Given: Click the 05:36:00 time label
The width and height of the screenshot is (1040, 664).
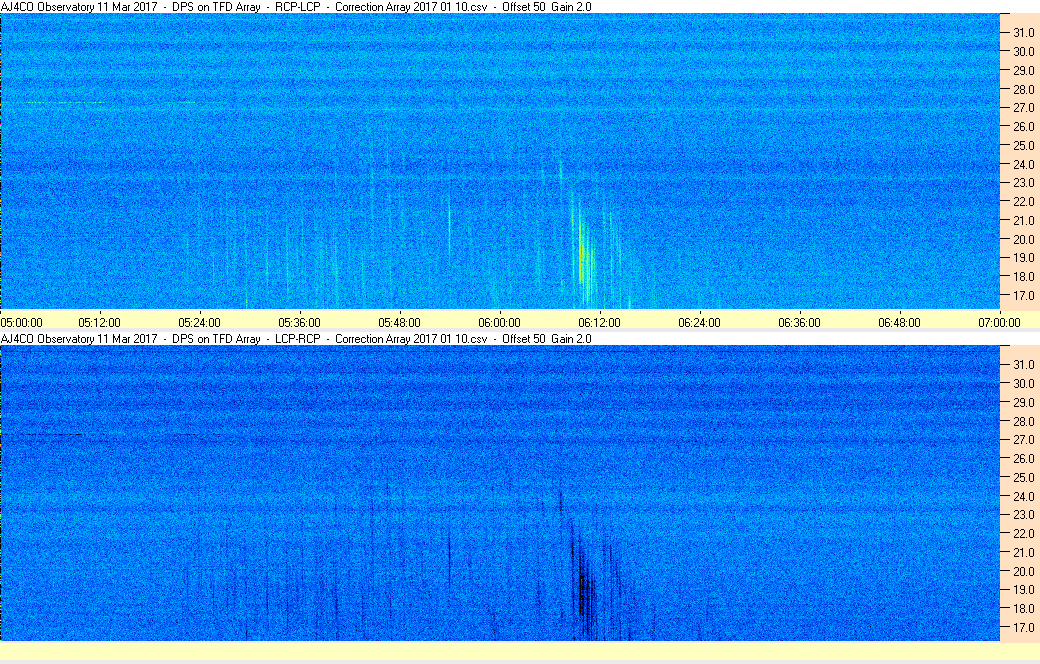Looking at the screenshot, I should 299,322.
